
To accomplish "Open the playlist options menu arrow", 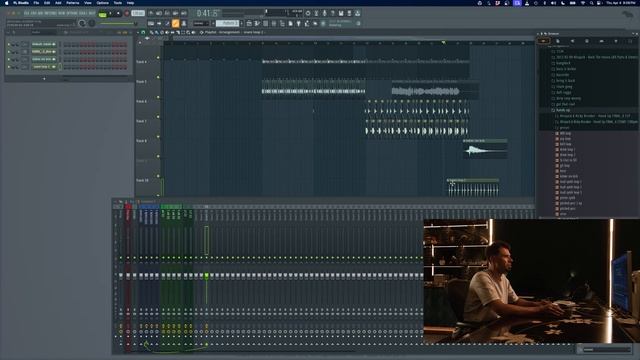I will coord(138,32).
